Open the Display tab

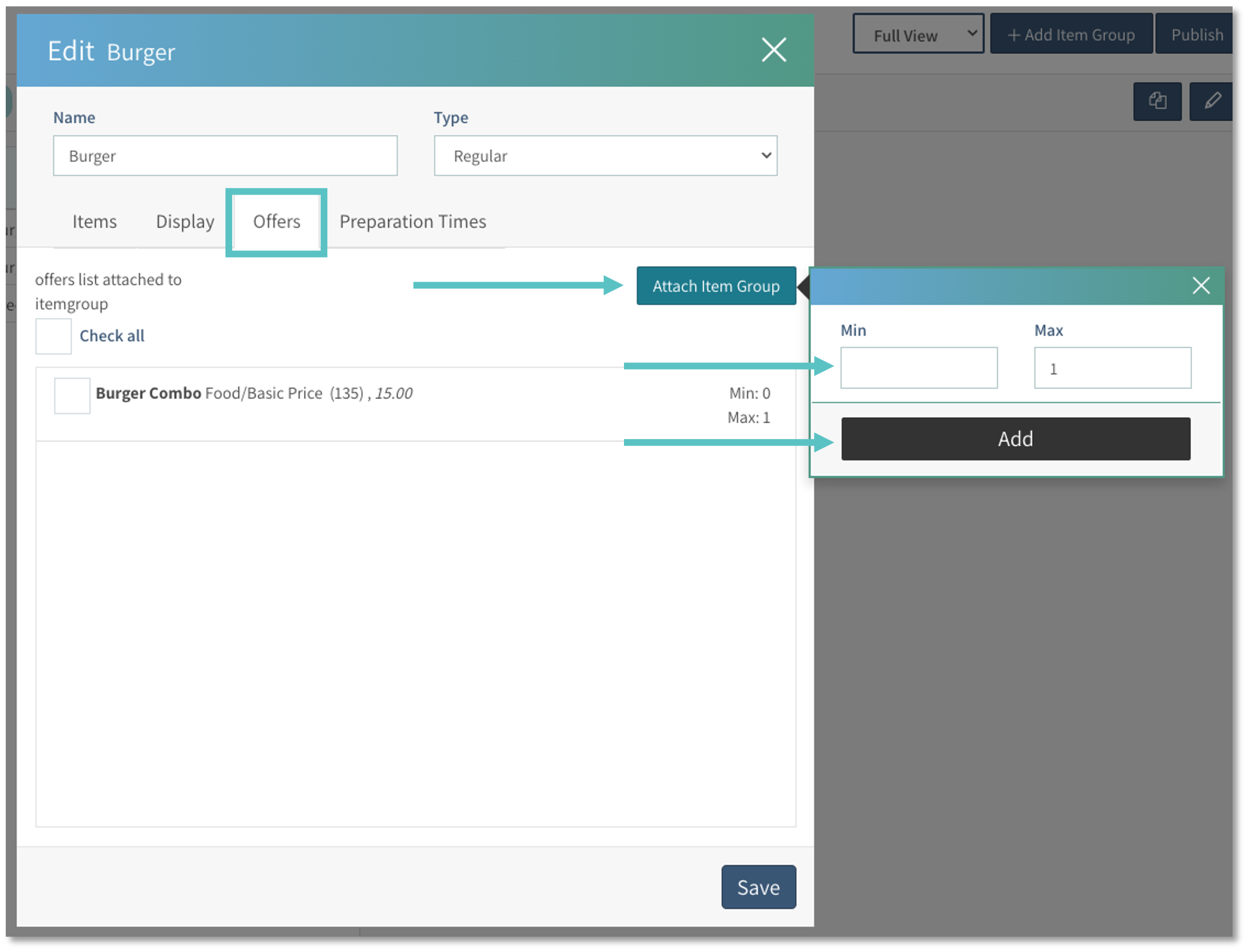coord(184,222)
